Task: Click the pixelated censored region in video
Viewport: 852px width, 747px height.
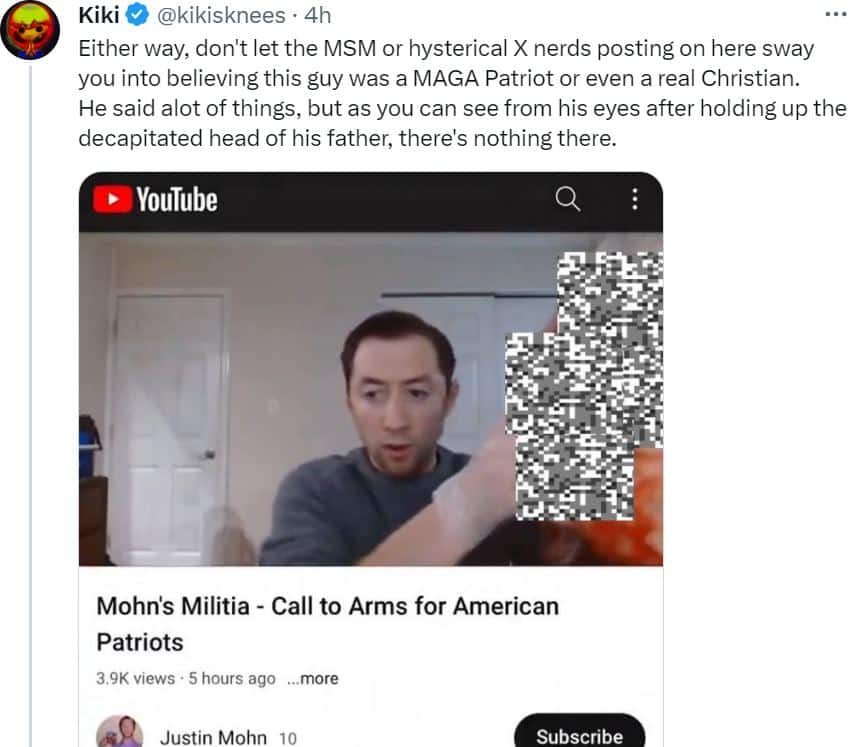Action: point(584,386)
